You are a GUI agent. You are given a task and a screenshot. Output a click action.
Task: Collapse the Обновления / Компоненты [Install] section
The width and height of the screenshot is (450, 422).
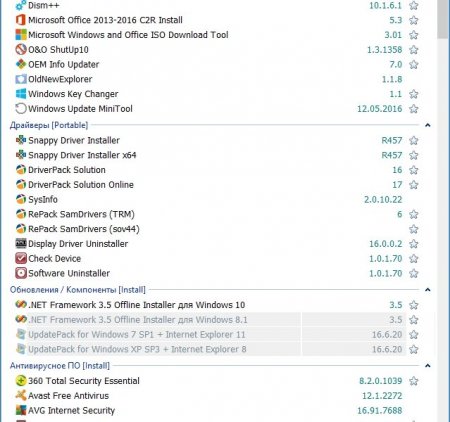428,290
